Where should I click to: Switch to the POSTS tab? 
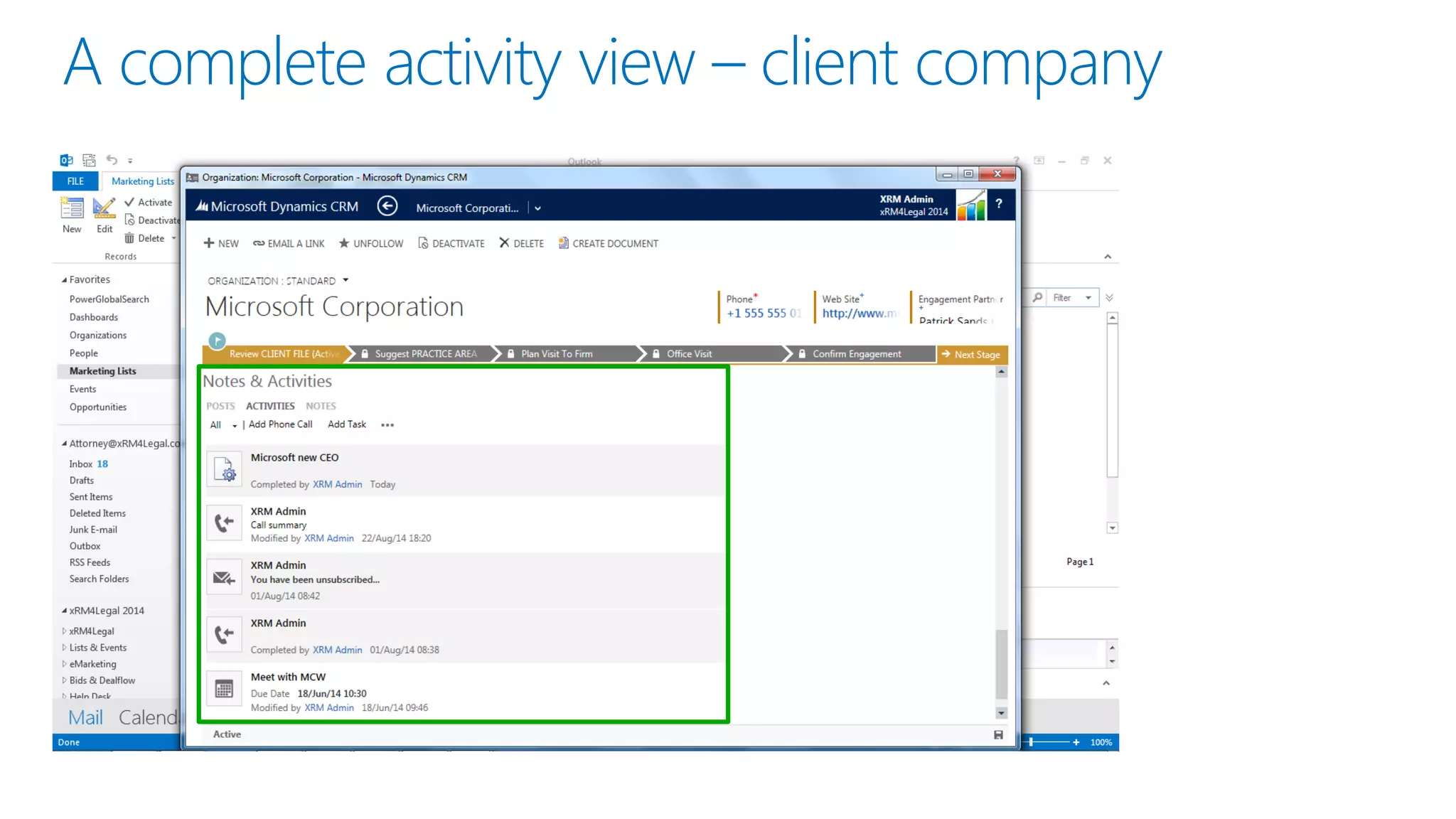pyautogui.click(x=220, y=406)
